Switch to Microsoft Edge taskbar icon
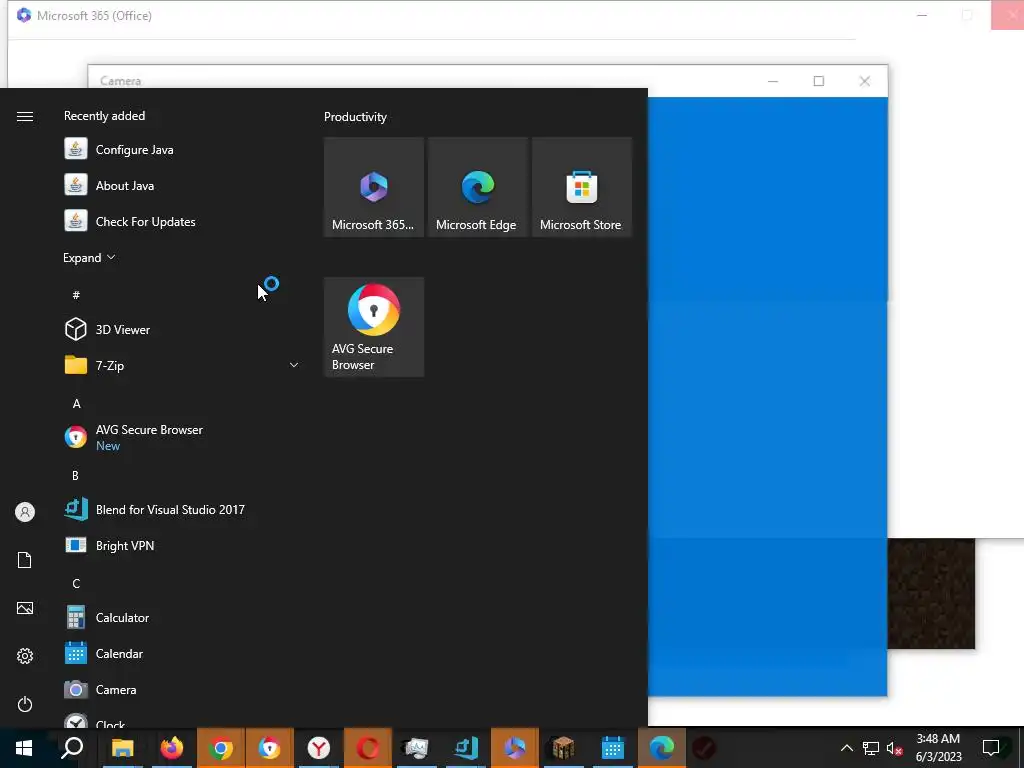 coord(662,748)
